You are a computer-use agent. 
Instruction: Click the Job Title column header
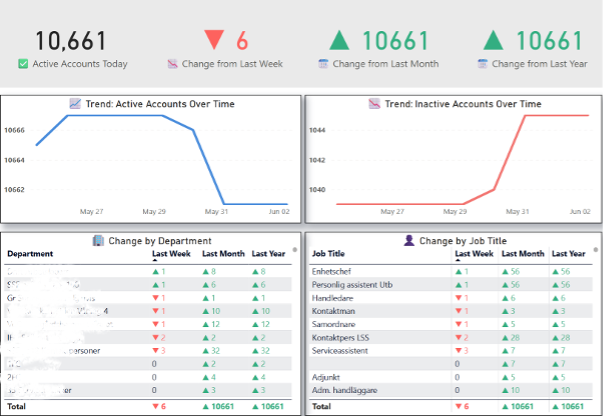pyautogui.click(x=328, y=254)
